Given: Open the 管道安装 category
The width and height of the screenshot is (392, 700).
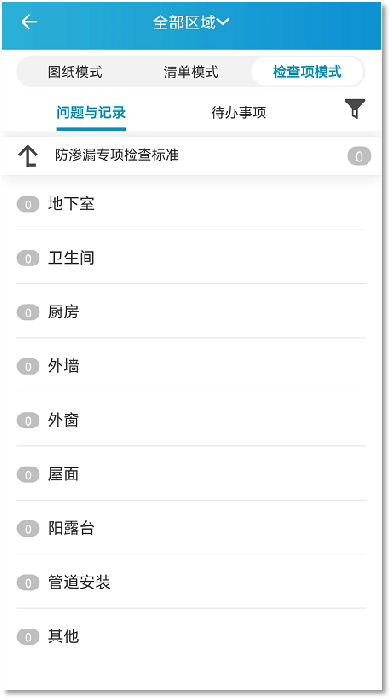Looking at the screenshot, I should [191, 583].
